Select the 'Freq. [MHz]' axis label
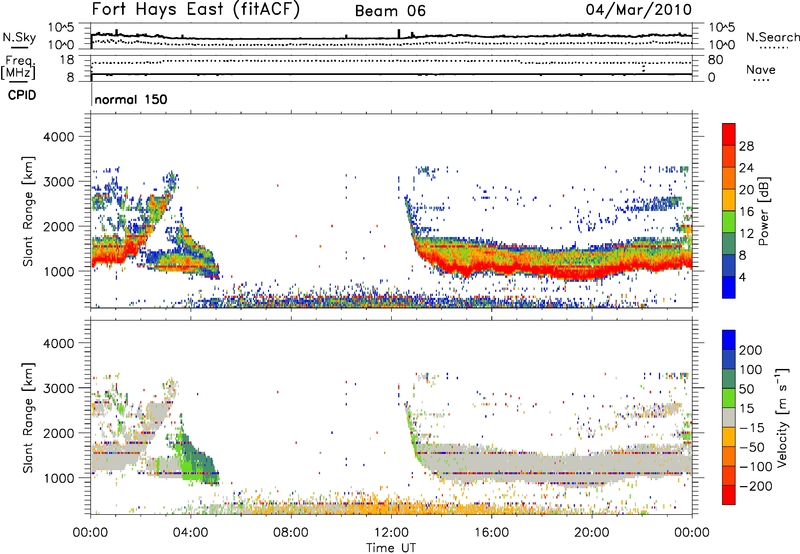This screenshot has width=800, height=554. click(x=18, y=68)
